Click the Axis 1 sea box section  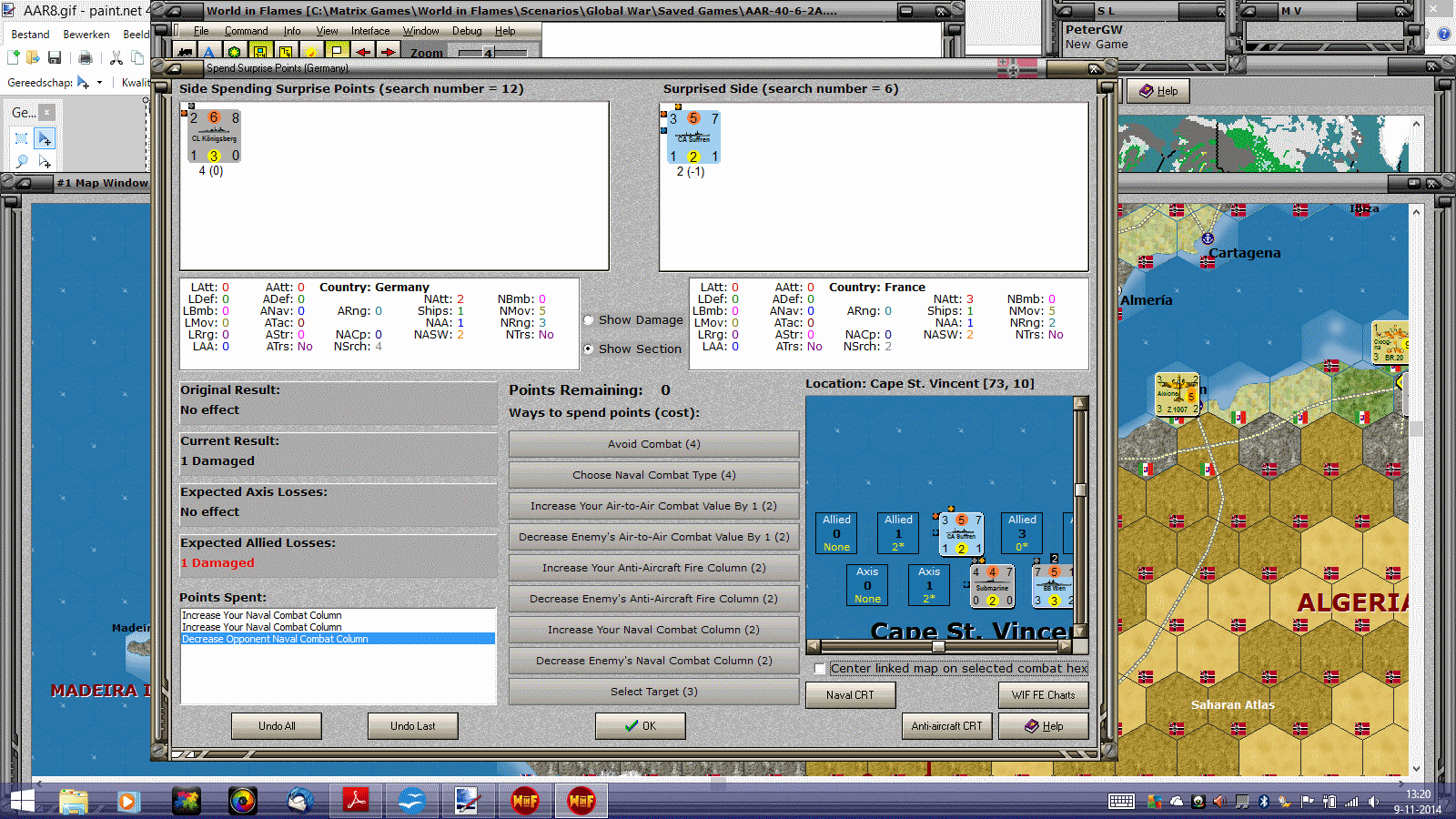click(929, 585)
